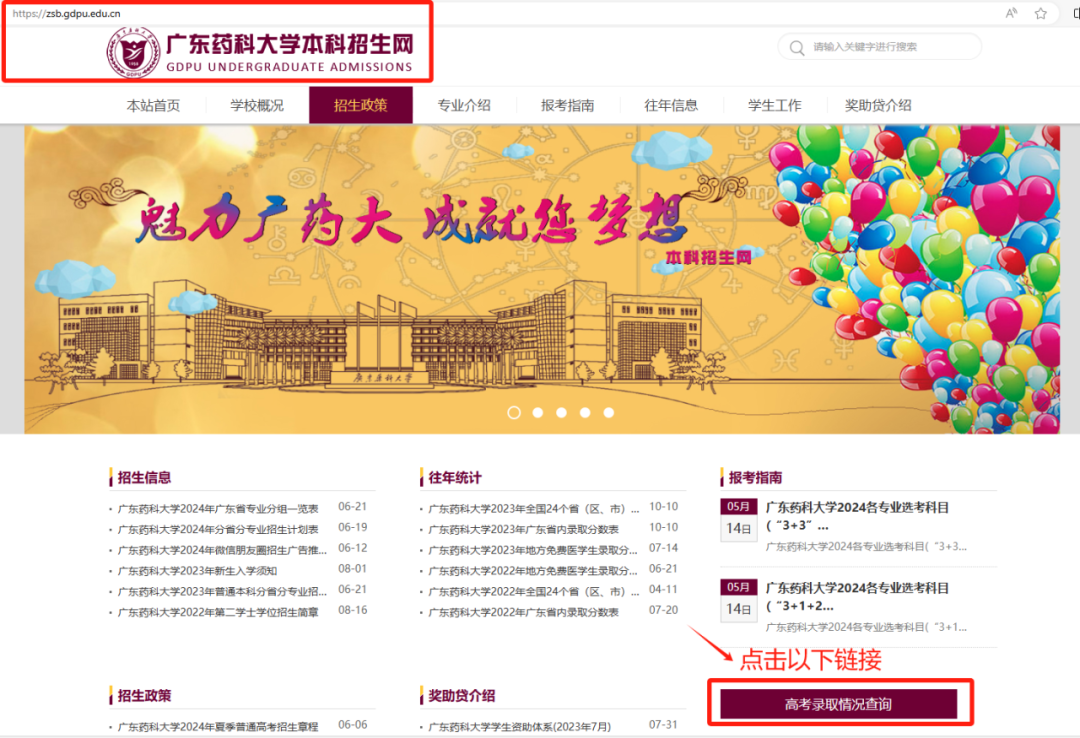Open the 学校概况 menu item
Screen dimensions: 1080x738
(x=257, y=105)
